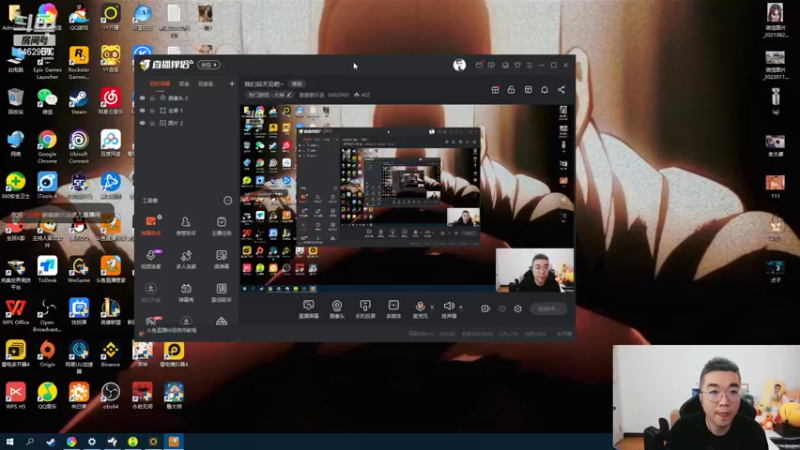Toggle lock on 全屏 1 layer
Image resolution: width=800 pixels, height=450 pixels.
pyautogui.click(x=152, y=110)
